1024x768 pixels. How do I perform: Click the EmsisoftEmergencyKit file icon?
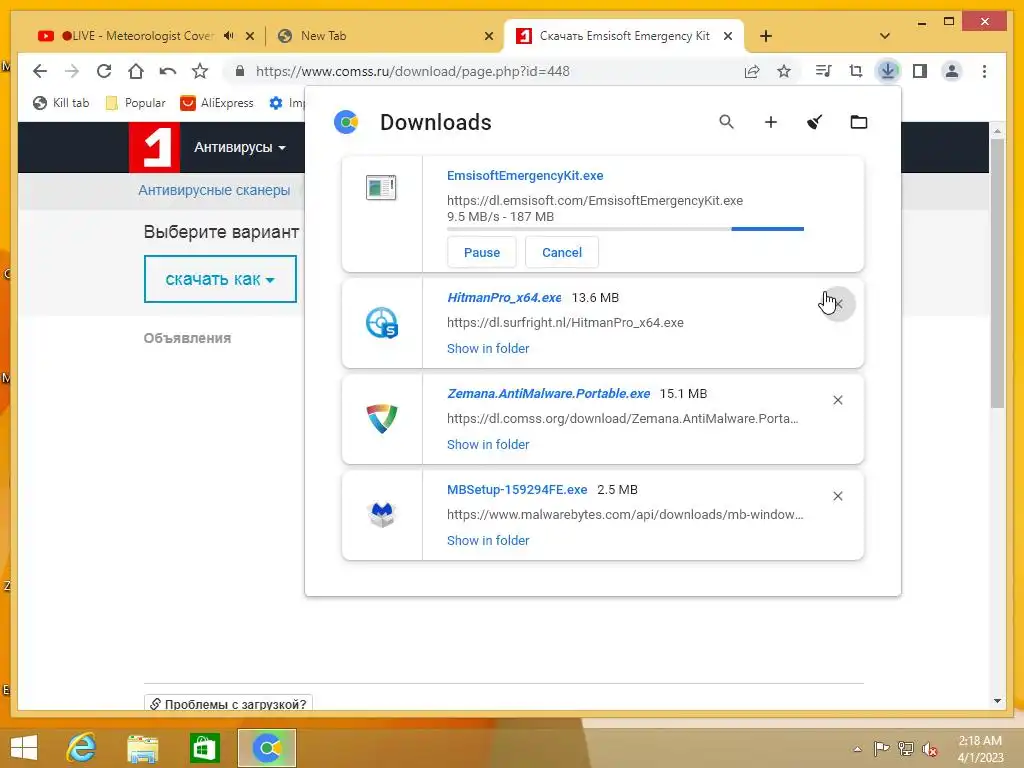pos(381,188)
